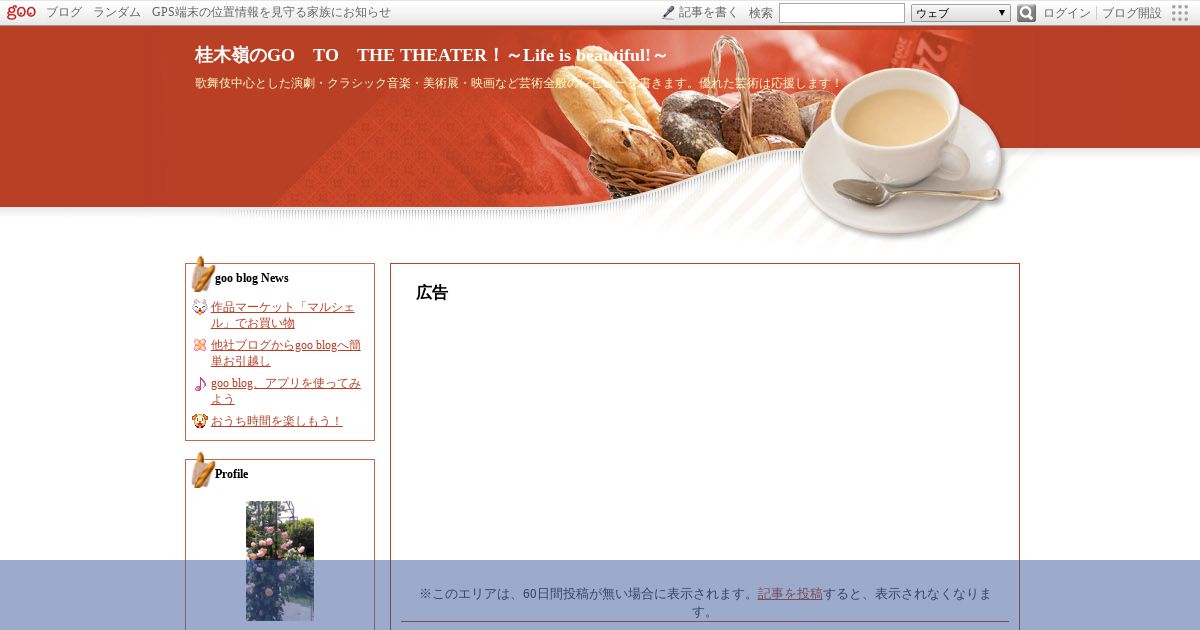1200x630 pixels.
Task: Click the face icon beside 作品マーケット
Action: (200, 307)
